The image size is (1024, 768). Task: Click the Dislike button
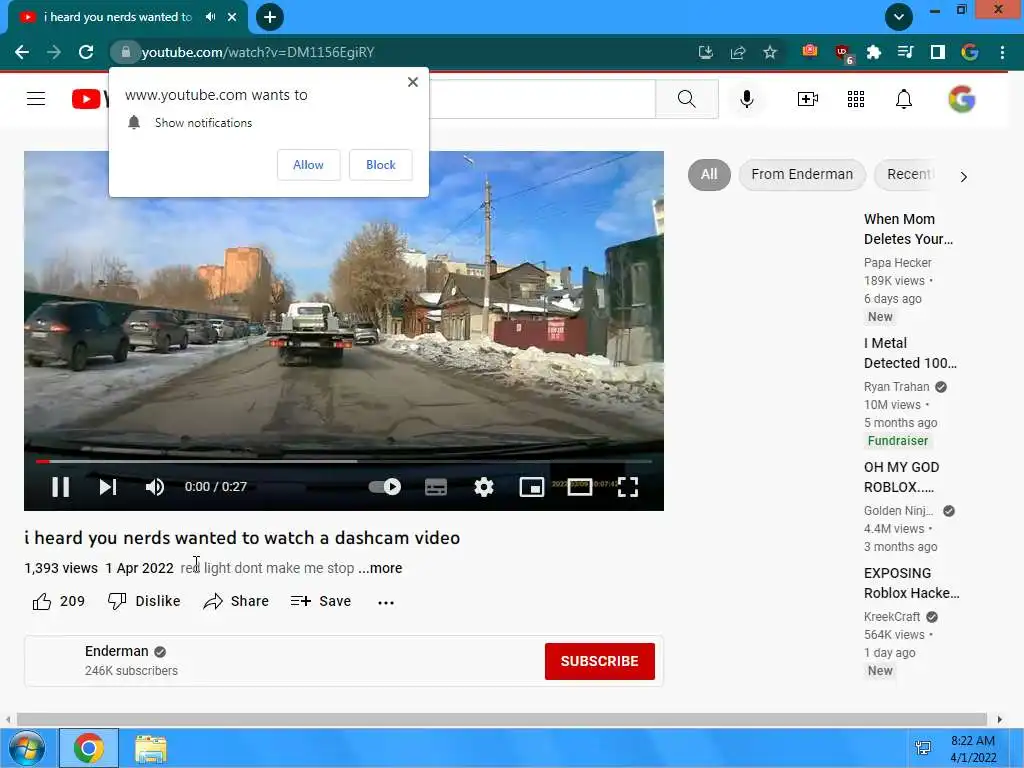(x=144, y=601)
